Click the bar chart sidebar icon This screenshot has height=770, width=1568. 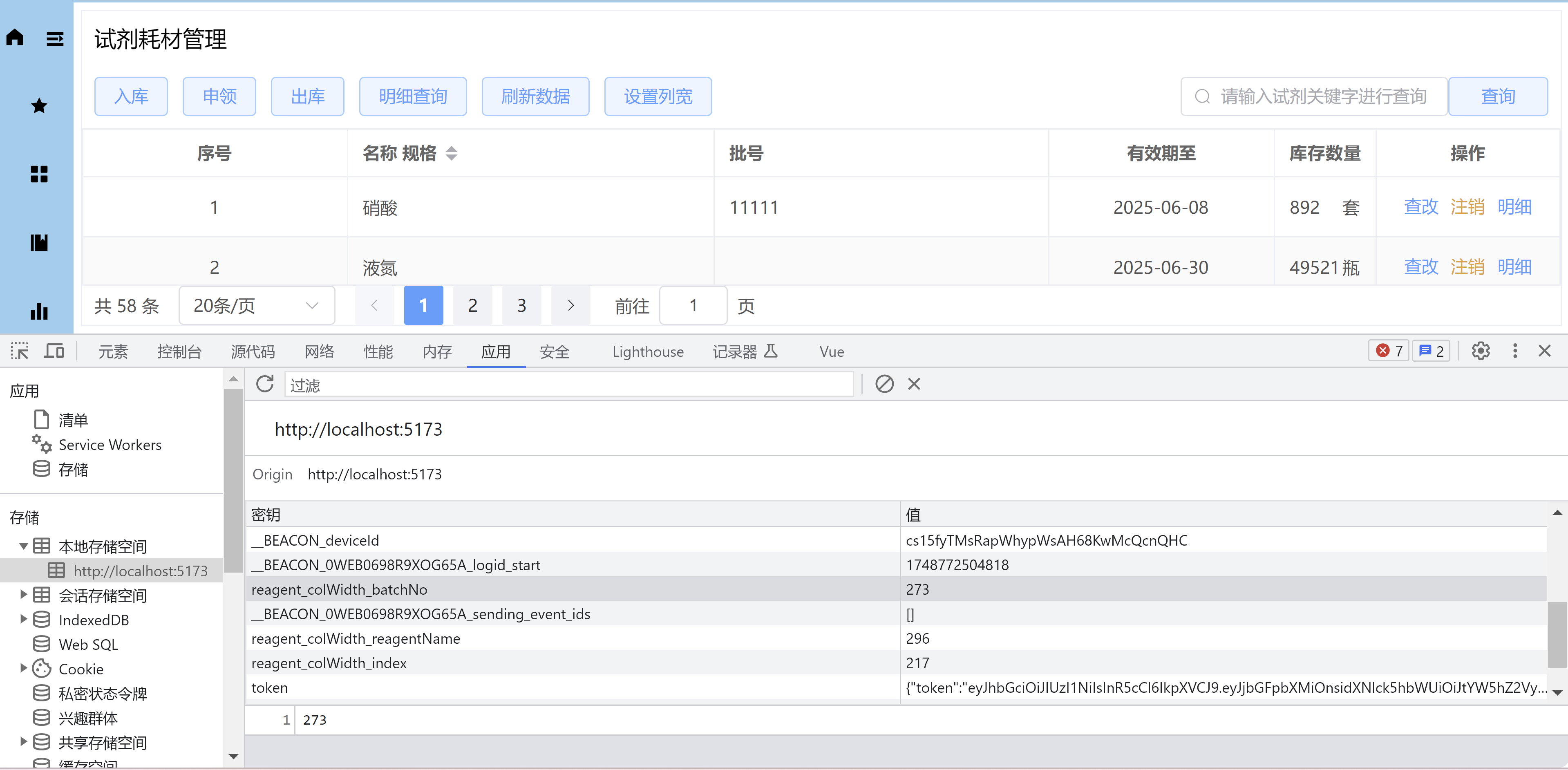39,311
